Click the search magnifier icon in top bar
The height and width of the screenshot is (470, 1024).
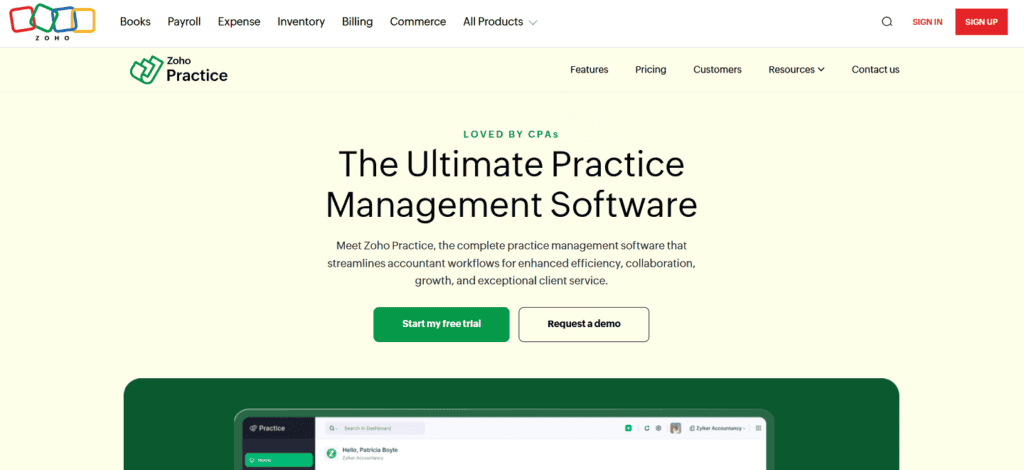point(886,22)
